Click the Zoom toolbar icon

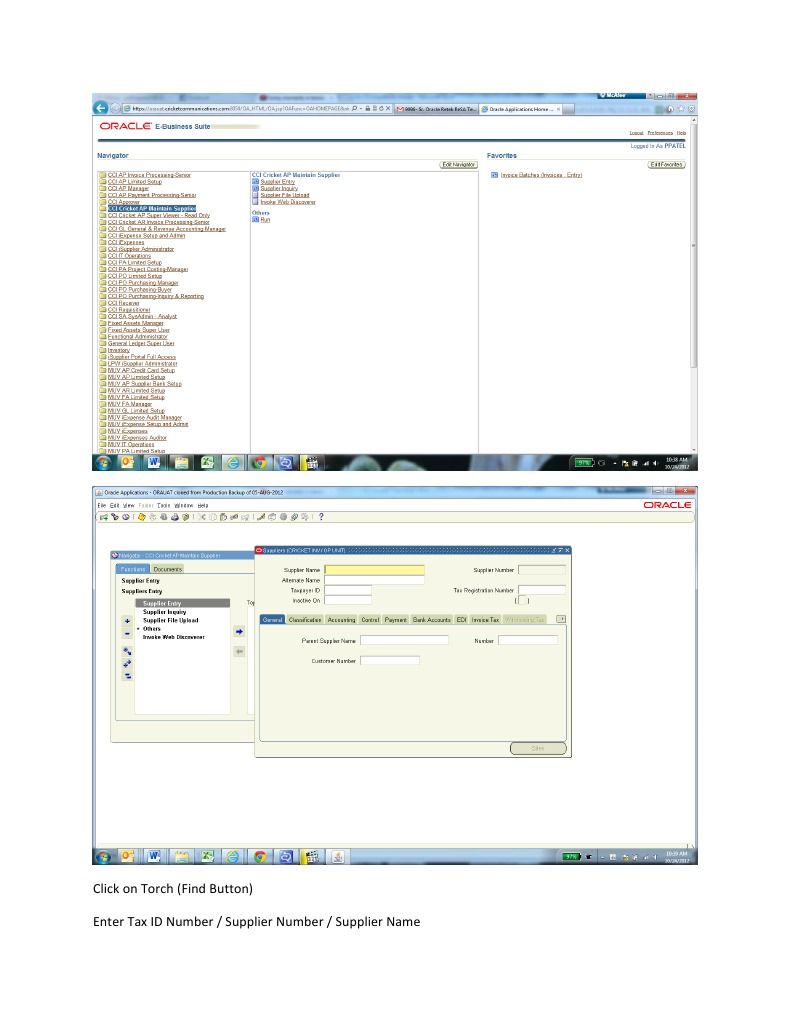pyautogui.click(x=271, y=517)
